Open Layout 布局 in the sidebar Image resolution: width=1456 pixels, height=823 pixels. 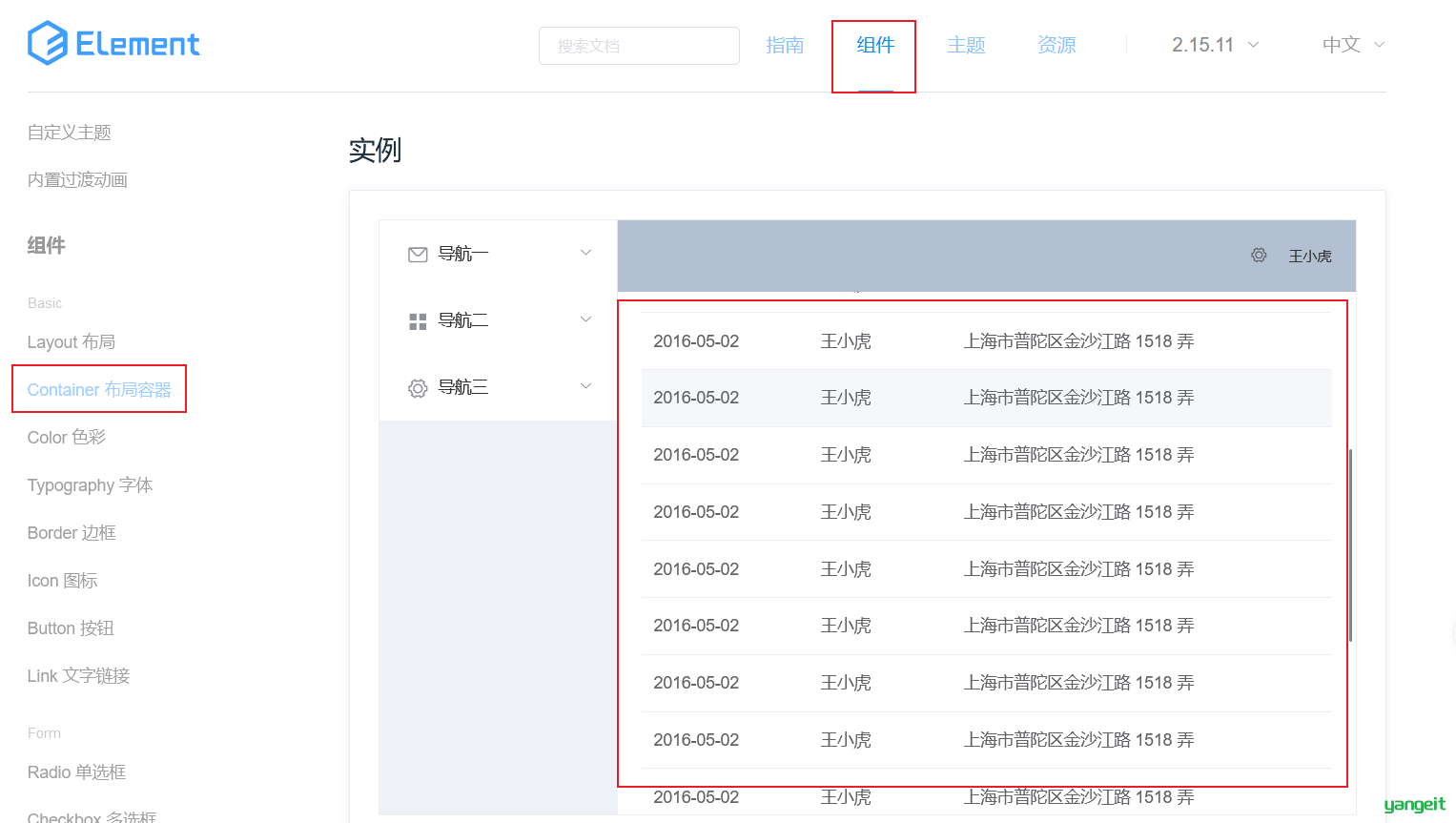pyautogui.click(x=72, y=342)
